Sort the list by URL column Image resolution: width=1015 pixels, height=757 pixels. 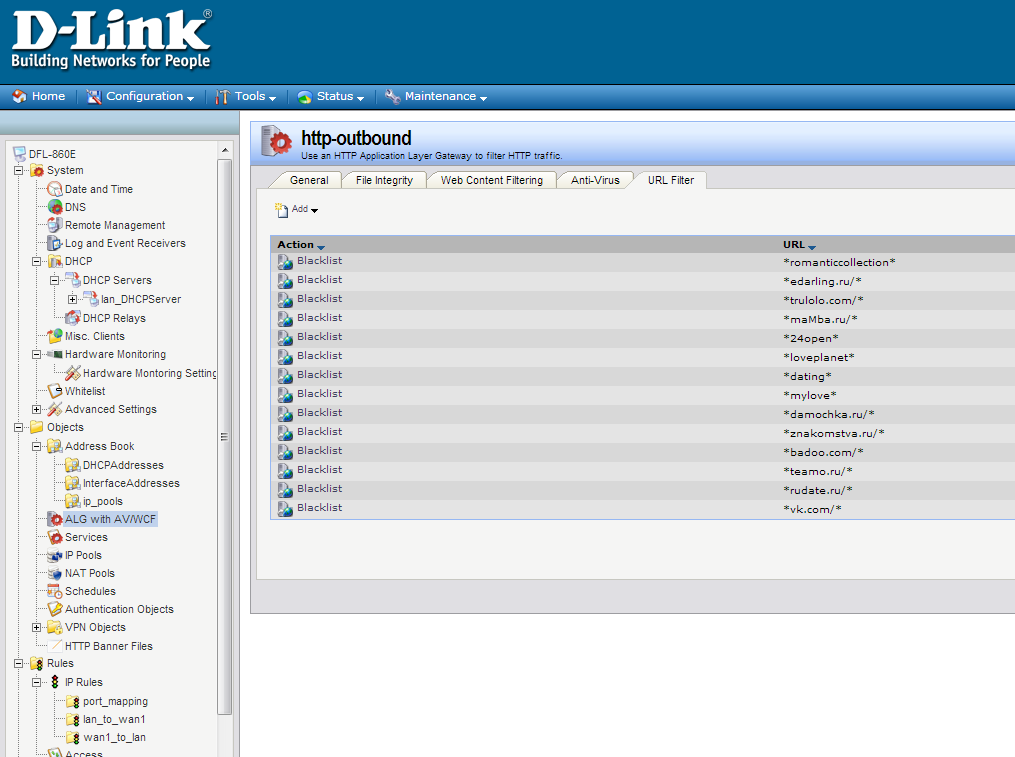pyautogui.click(x=799, y=245)
